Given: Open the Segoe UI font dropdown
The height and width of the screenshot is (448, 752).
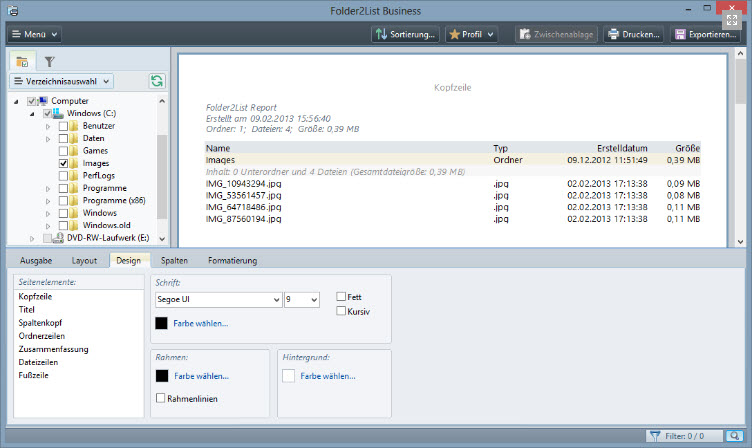Looking at the screenshot, I should click(218, 299).
